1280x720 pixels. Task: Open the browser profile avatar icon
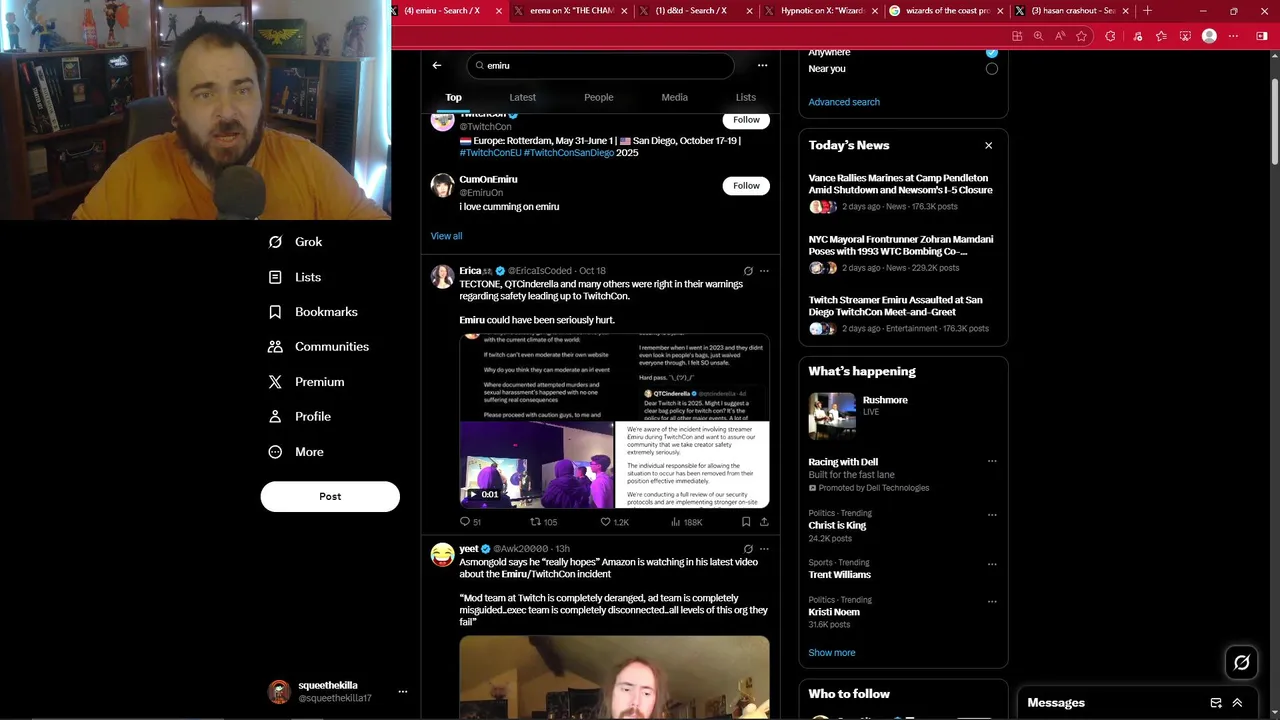[1209, 36]
